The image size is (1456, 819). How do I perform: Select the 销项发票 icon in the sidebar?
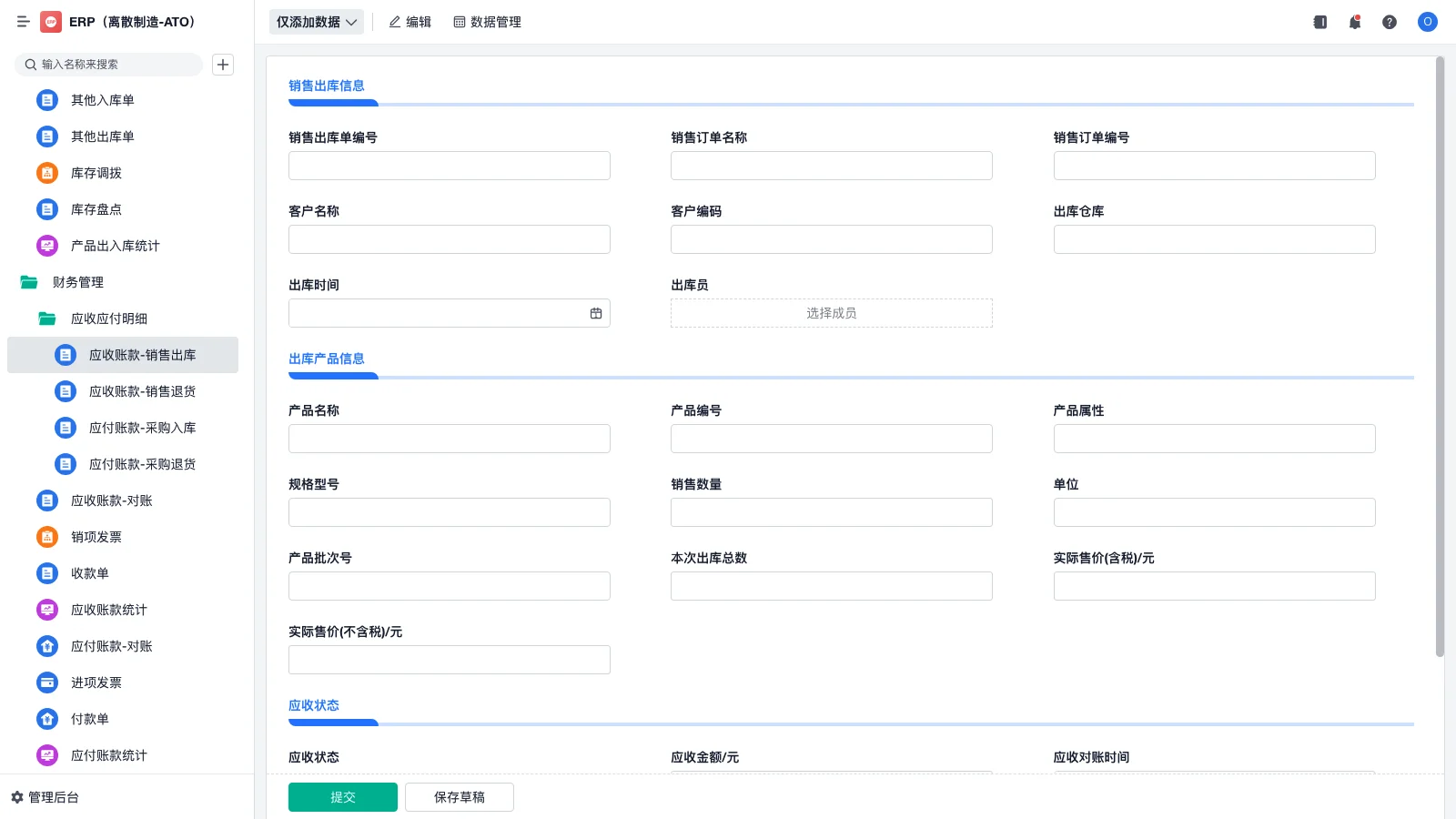click(46, 537)
